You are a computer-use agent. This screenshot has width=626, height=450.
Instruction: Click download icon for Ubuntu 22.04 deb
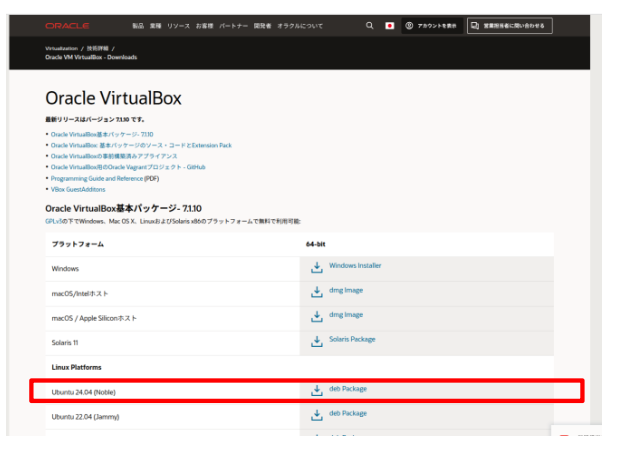coord(317,414)
